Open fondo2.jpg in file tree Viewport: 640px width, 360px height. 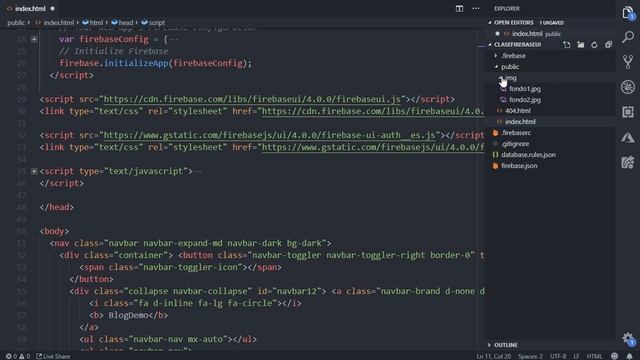[525, 100]
